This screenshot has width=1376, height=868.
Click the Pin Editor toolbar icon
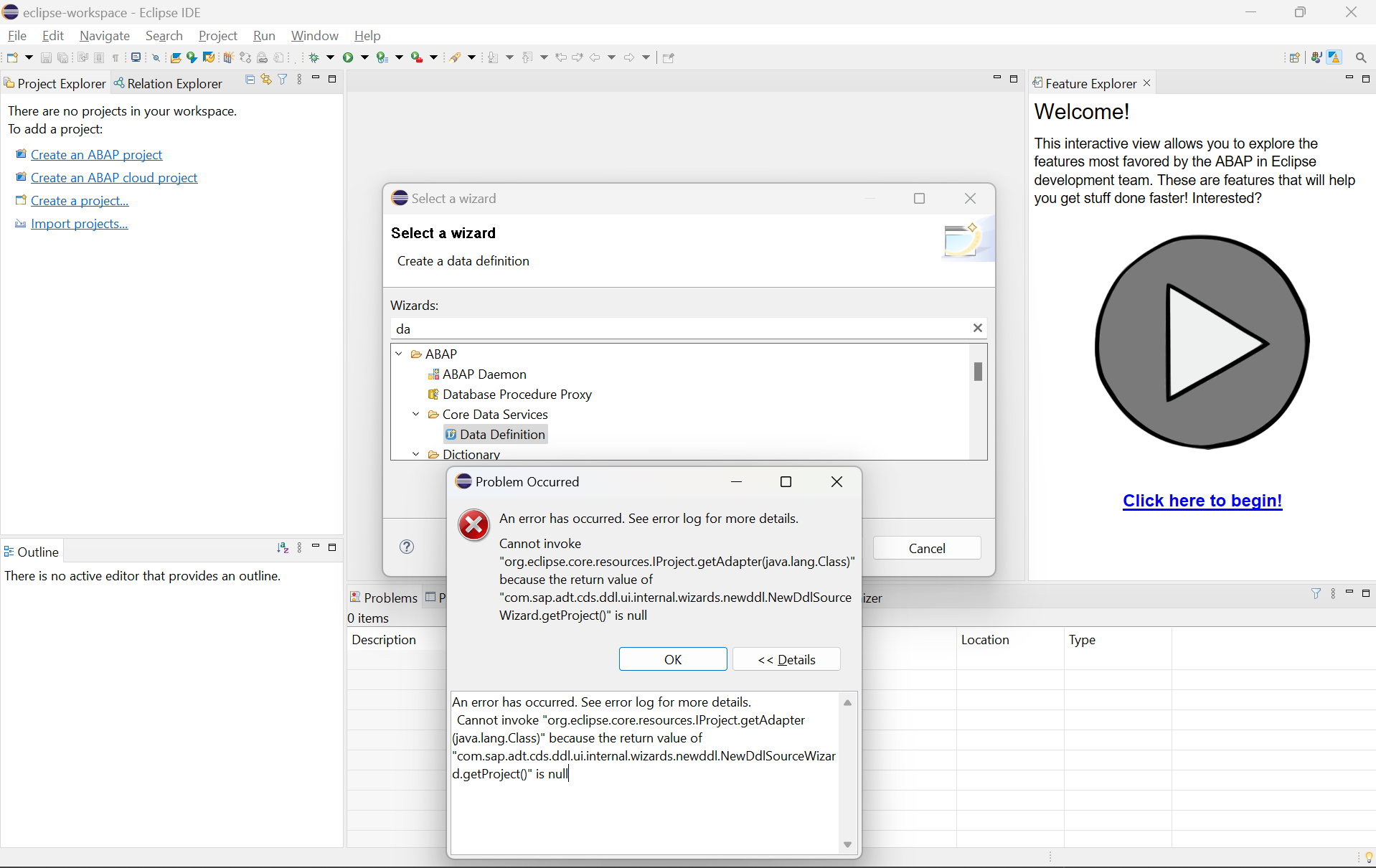(x=669, y=57)
